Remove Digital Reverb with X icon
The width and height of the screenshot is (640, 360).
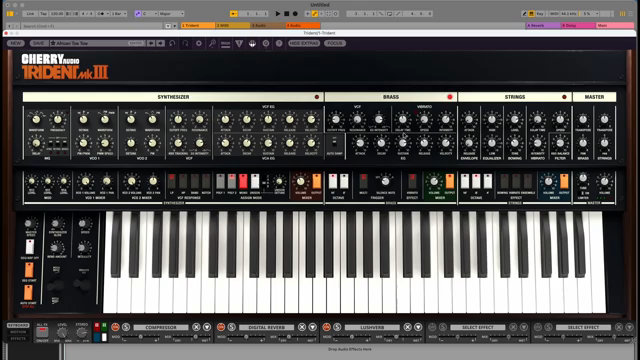tap(302, 327)
